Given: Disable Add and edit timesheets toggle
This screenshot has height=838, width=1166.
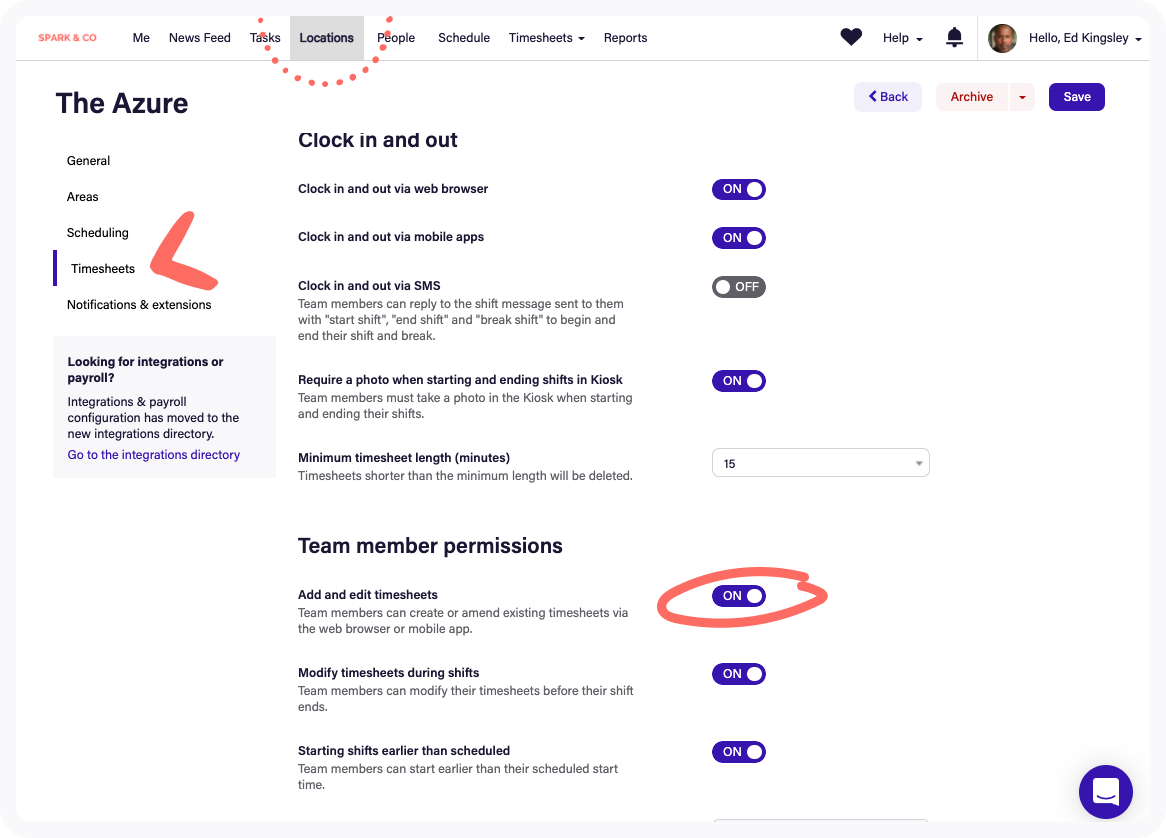Looking at the screenshot, I should click(x=738, y=596).
